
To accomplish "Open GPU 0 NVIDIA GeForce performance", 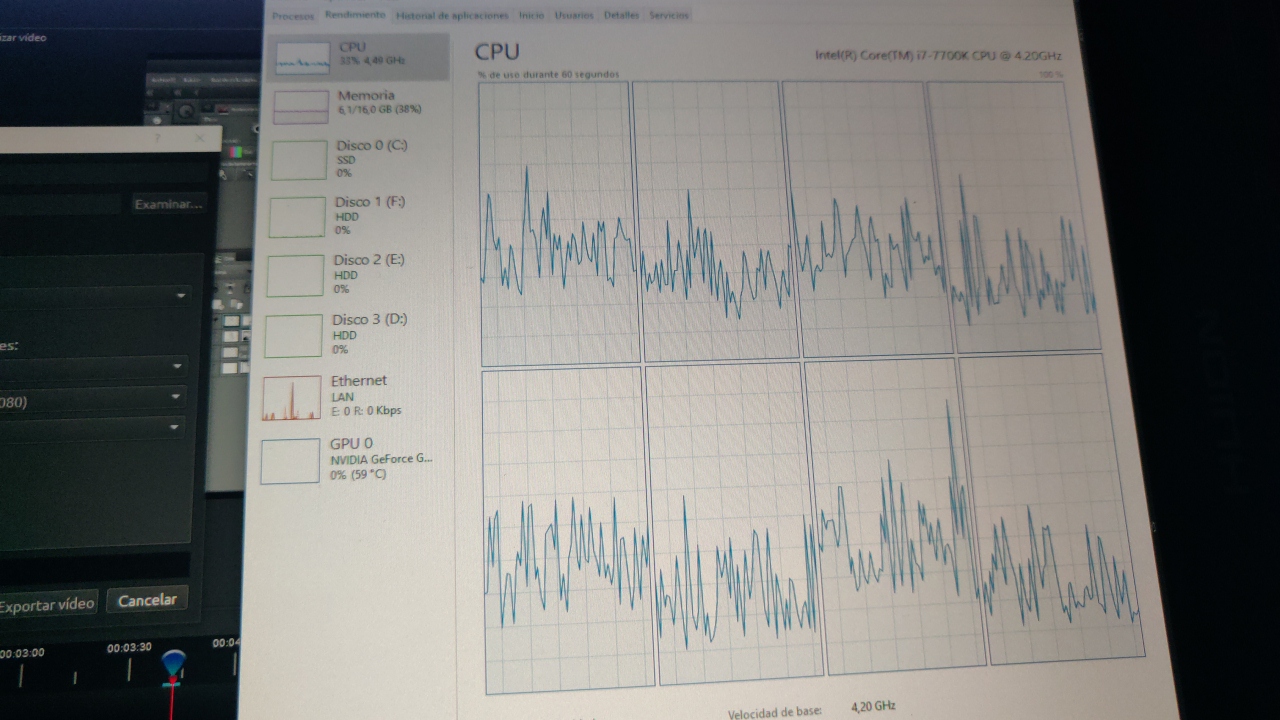I will [x=350, y=459].
